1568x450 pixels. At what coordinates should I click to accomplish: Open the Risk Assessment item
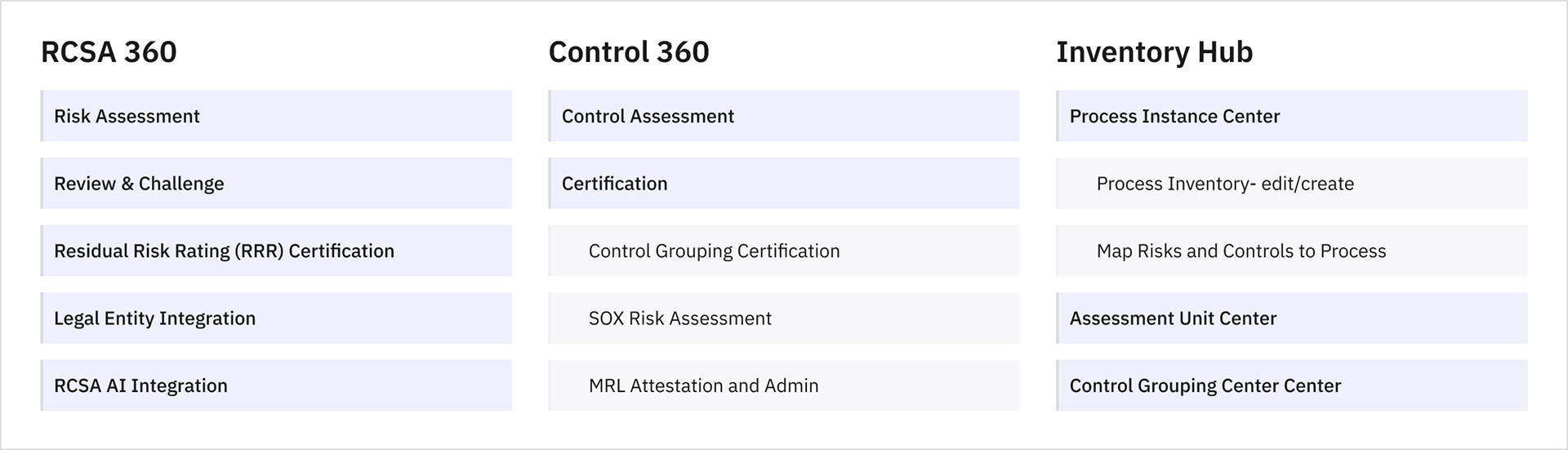point(127,116)
